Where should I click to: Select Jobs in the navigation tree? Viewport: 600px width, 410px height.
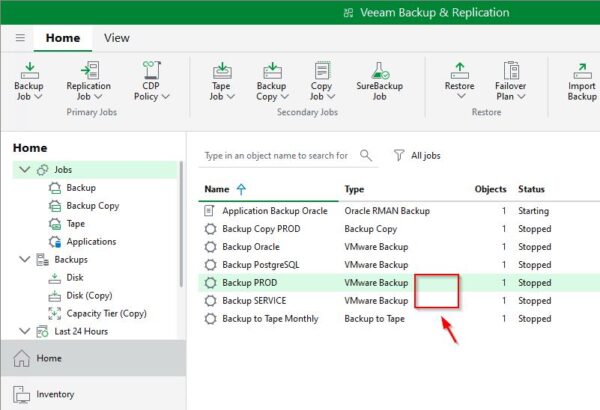pyautogui.click(x=95, y=170)
